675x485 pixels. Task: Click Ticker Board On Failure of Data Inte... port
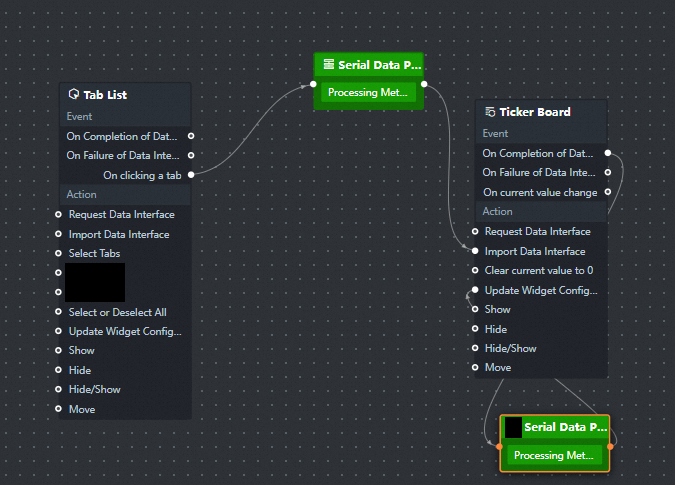tap(607, 172)
